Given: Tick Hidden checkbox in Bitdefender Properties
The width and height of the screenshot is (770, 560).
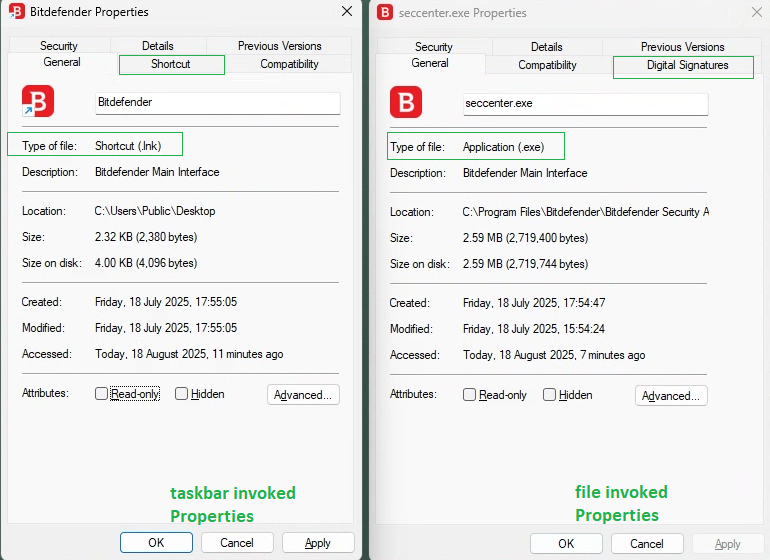Looking at the screenshot, I should pos(181,393).
